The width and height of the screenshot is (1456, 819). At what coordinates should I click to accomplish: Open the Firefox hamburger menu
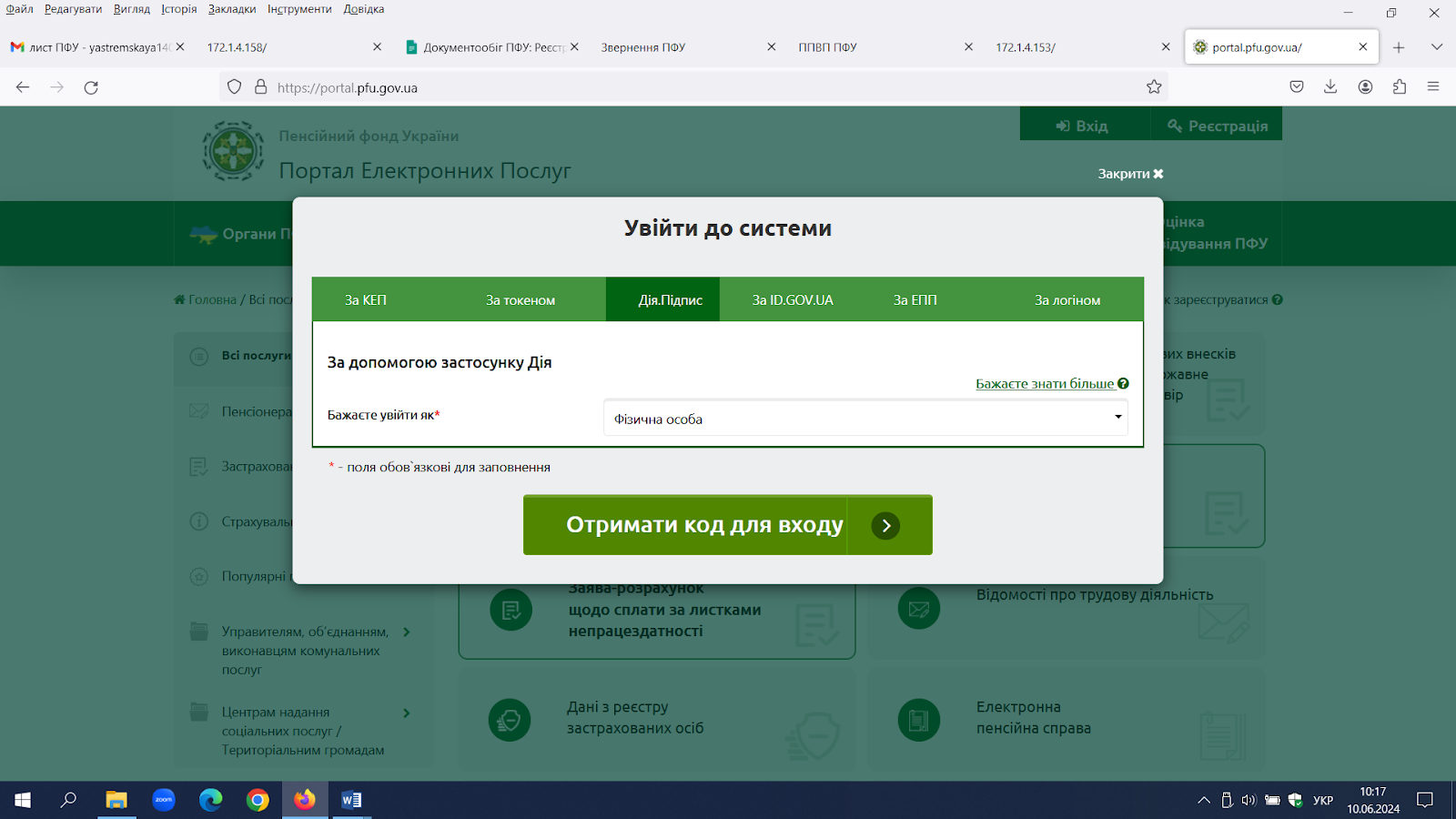pos(1433,87)
